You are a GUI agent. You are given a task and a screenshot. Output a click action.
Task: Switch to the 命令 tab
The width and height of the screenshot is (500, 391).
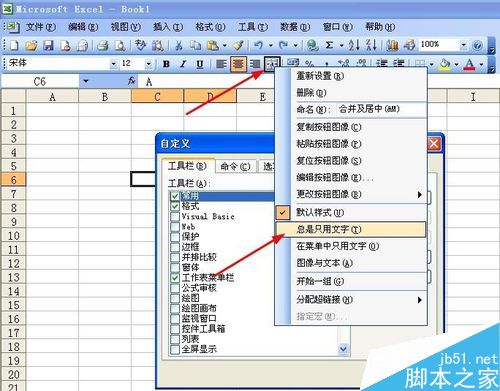(x=236, y=166)
